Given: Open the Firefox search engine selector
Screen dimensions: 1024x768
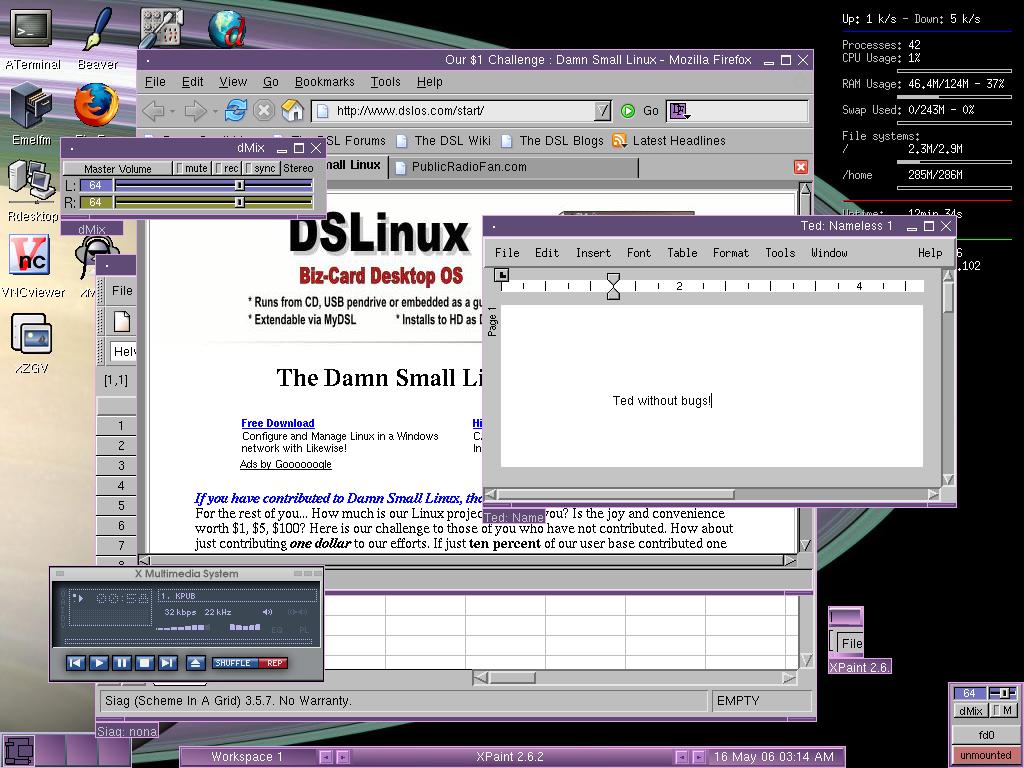Looking at the screenshot, I should [x=679, y=111].
